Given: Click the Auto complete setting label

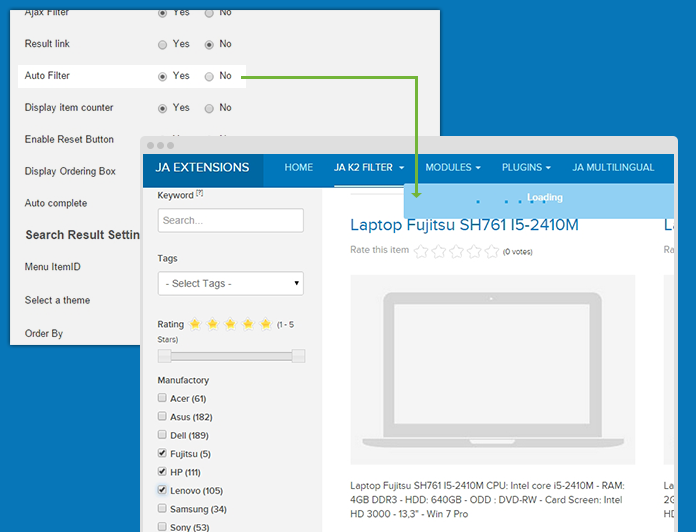Looking at the screenshot, I should coord(56,203).
